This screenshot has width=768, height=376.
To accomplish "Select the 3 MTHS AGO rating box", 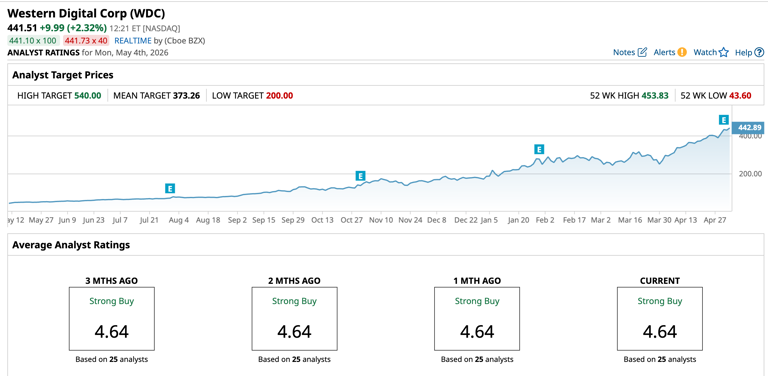I will pyautogui.click(x=112, y=318).
